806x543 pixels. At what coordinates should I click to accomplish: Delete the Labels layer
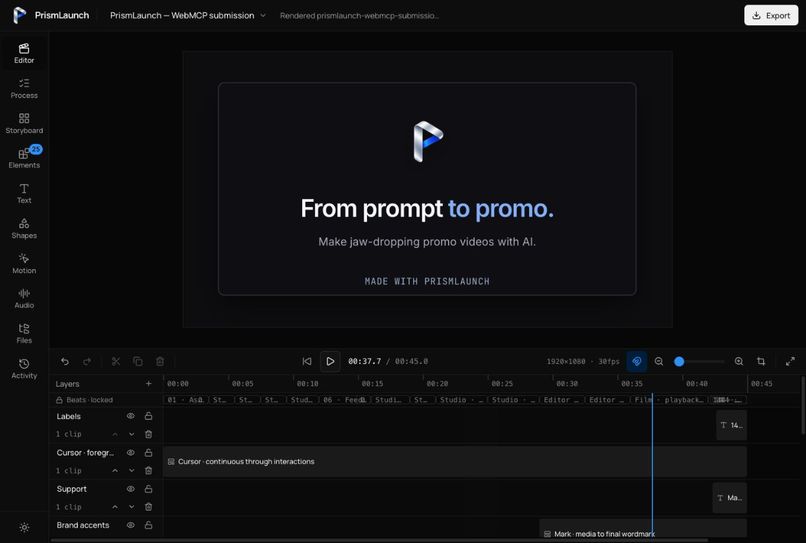point(149,434)
